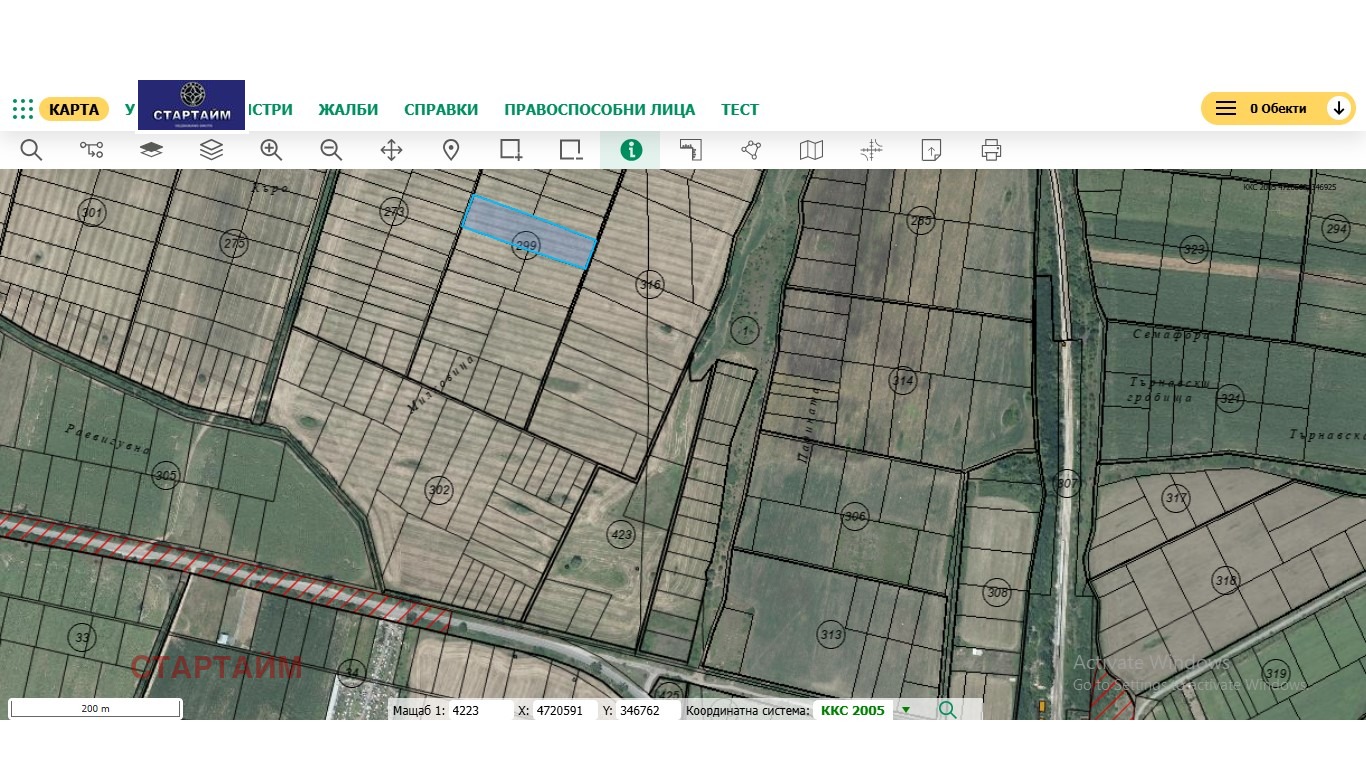Expand the 0 Обекти panel arrow

pyautogui.click(x=1338, y=108)
